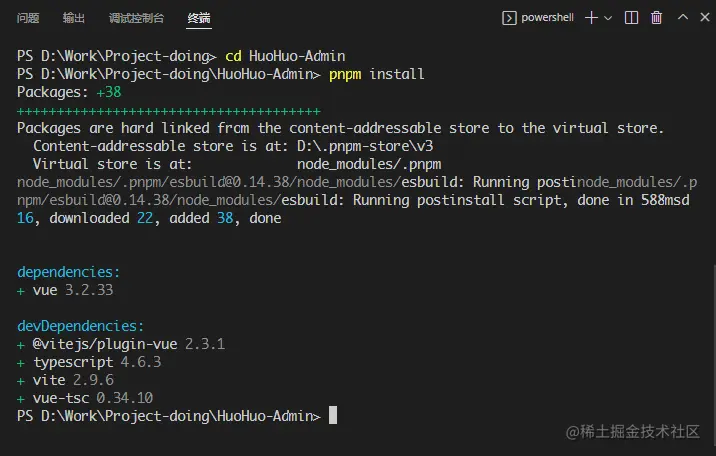
Task: Click the green plus-sign progress line
Action: [x=168, y=111]
